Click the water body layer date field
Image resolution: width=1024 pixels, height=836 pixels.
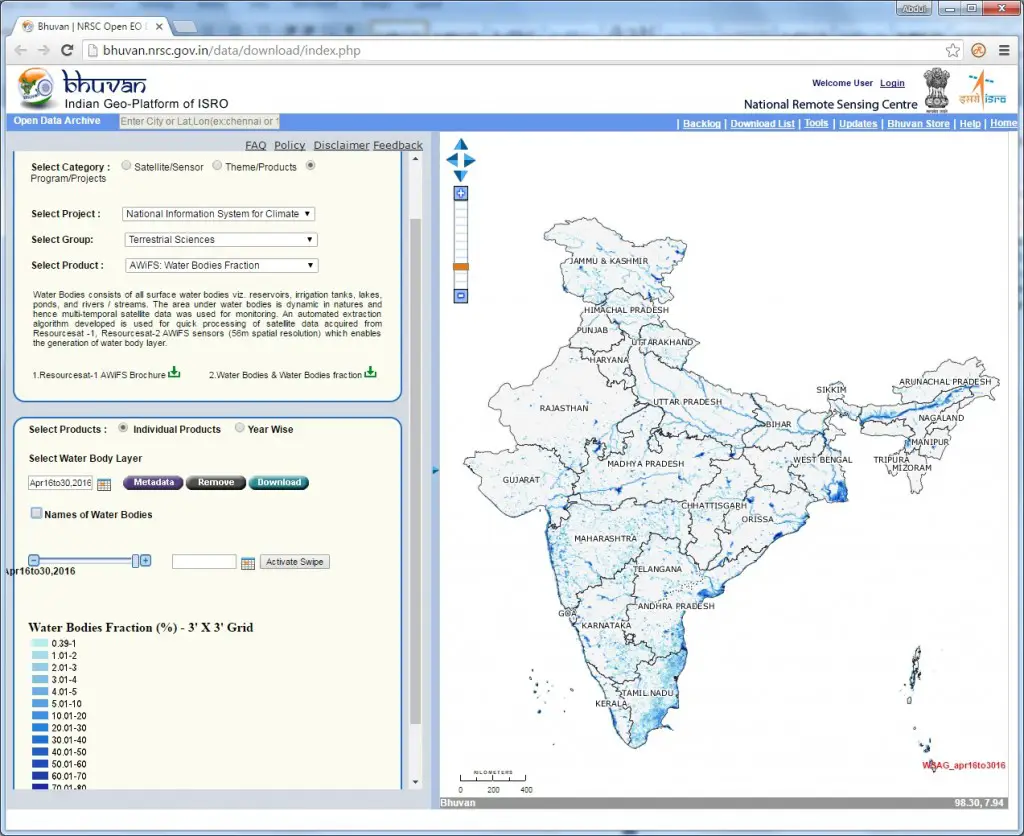pyautogui.click(x=60, y=483)
